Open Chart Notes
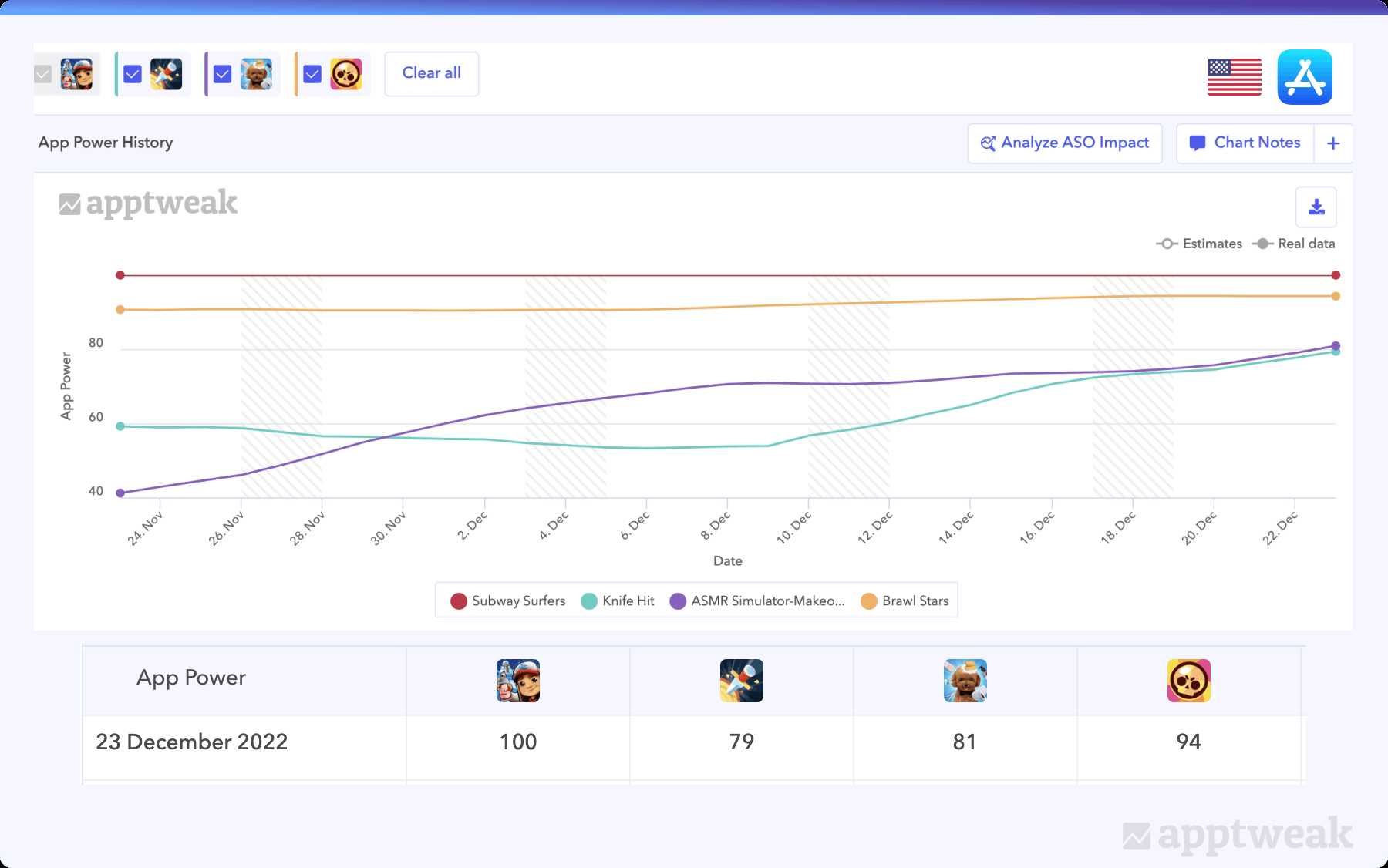The height and width of the screenshot is (868, 1388). (x=1245, y=143)
